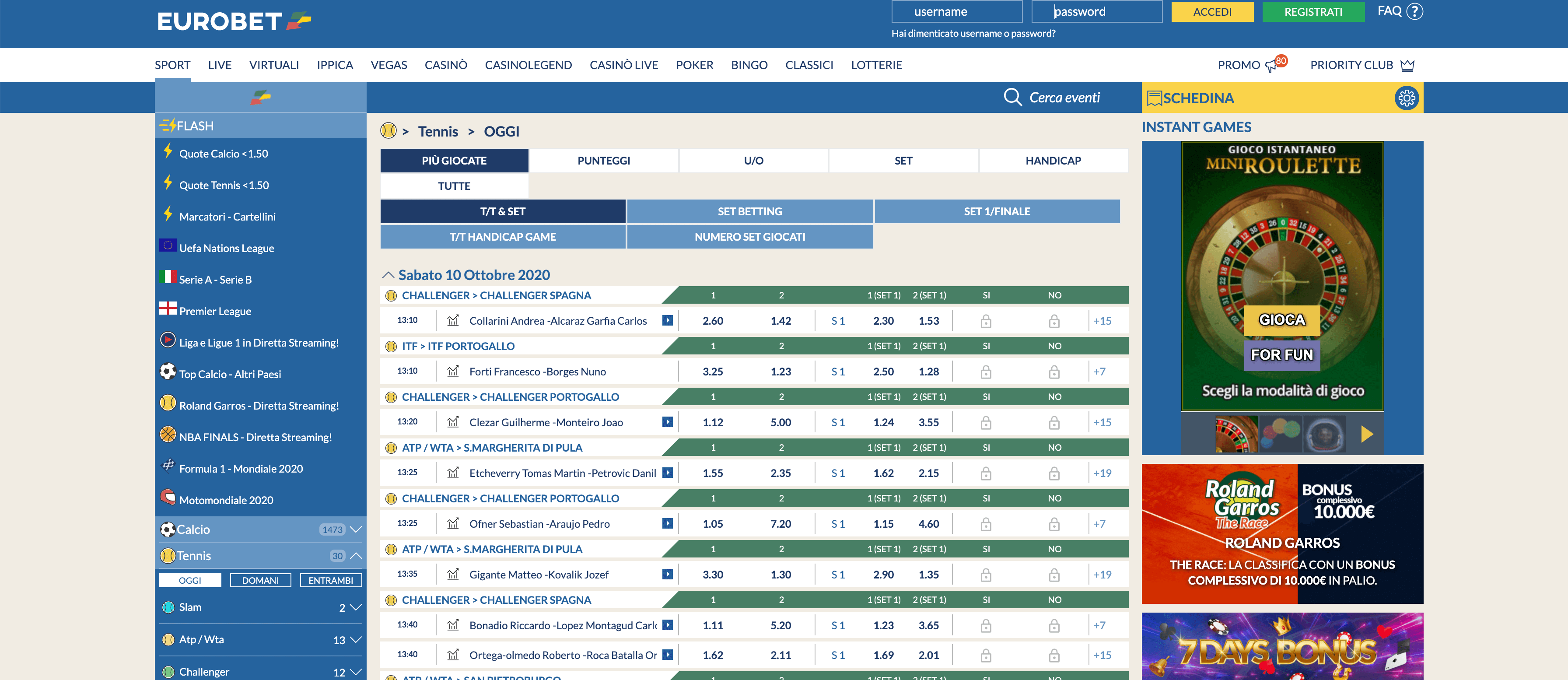Open stats icon for Clezar Guilherme match
This screenshot has width=1568, height=680.
tap(453, 422)
